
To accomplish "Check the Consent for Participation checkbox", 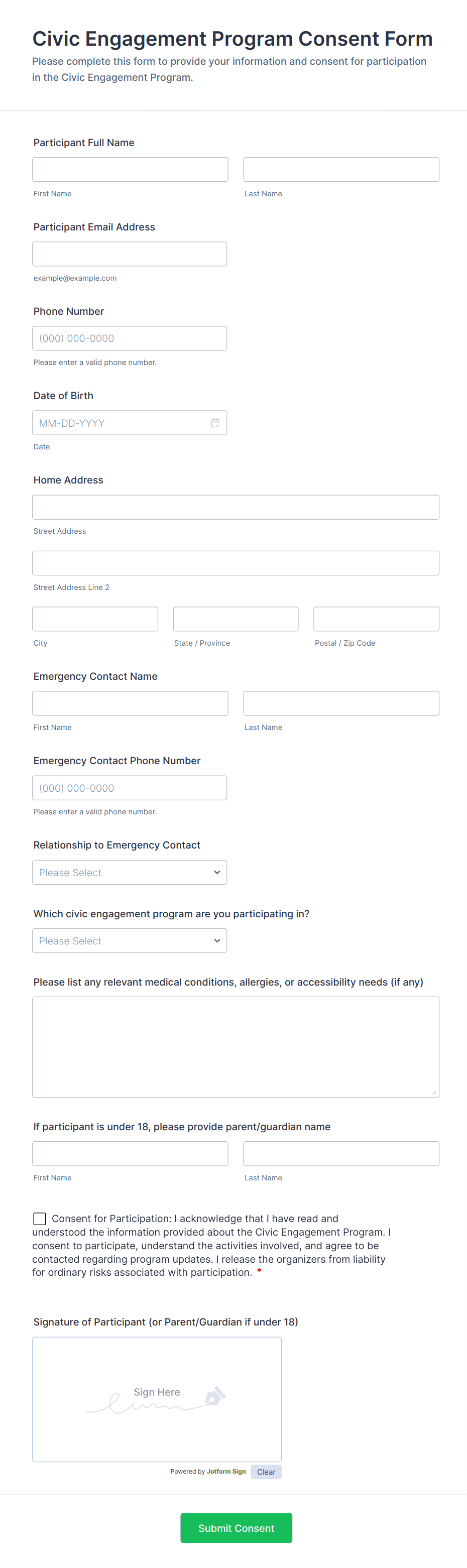I will tap(40, 1219).
